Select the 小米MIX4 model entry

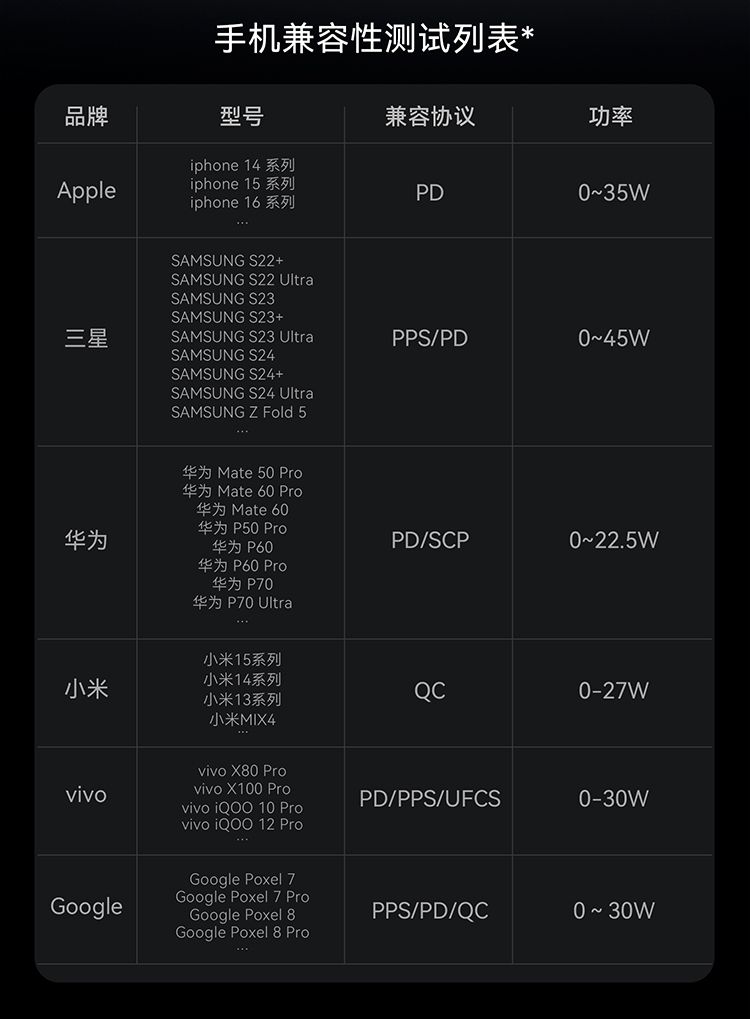pos(242,719)
